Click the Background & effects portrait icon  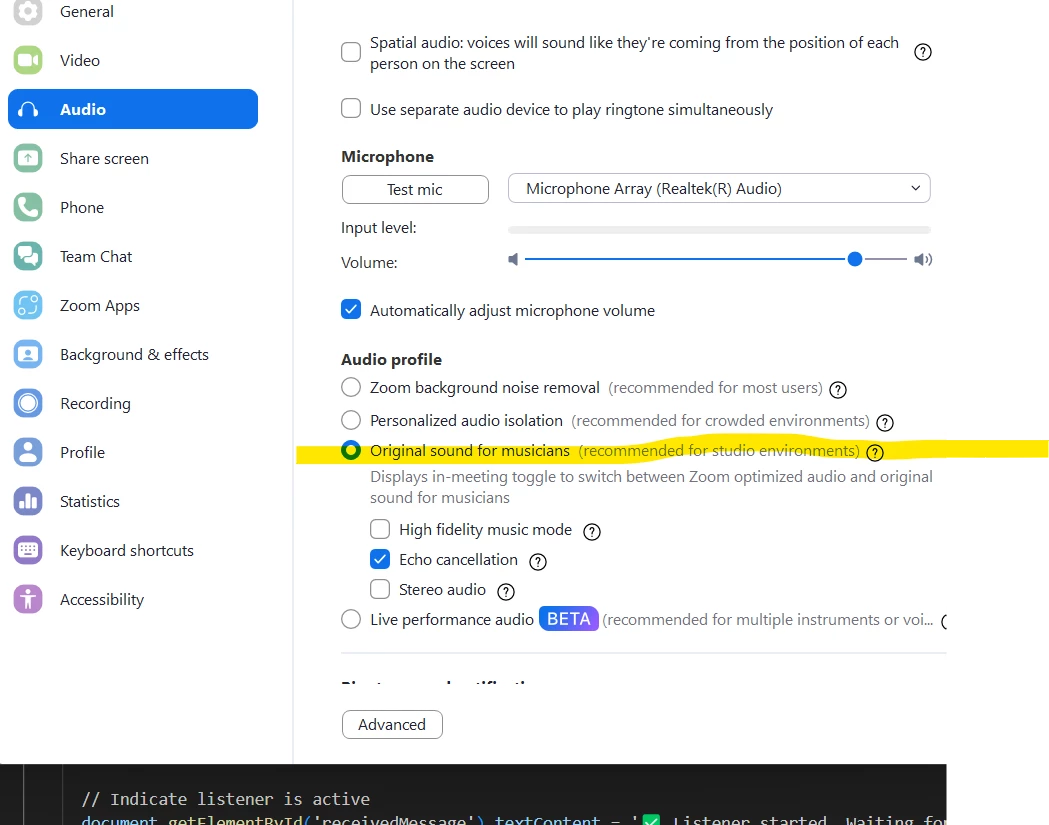[28, 354]
